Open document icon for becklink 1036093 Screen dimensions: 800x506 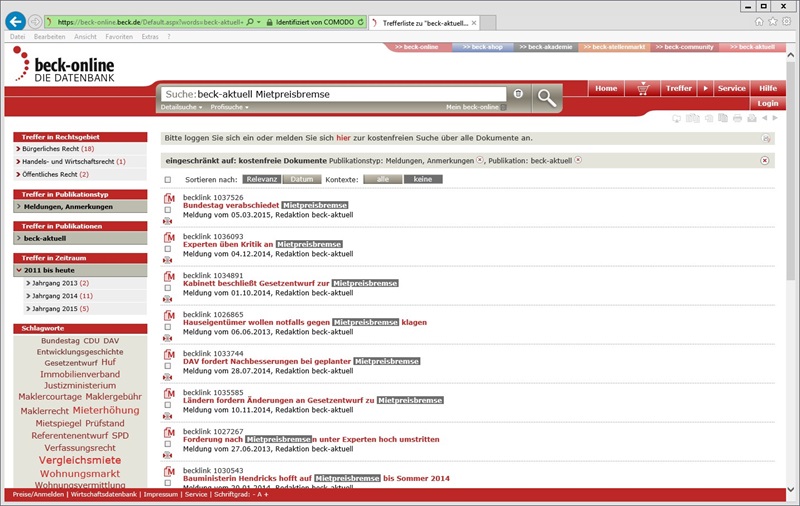[x=169, y=237]
